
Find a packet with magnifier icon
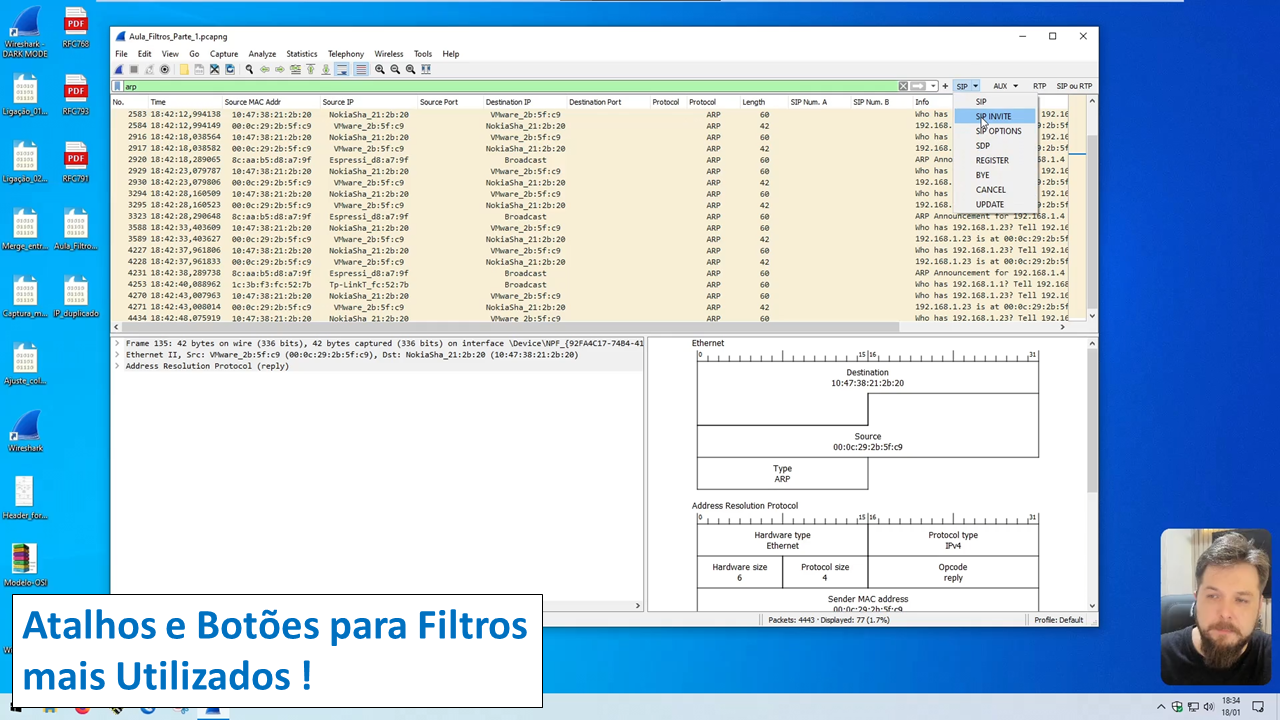(249, 69)
